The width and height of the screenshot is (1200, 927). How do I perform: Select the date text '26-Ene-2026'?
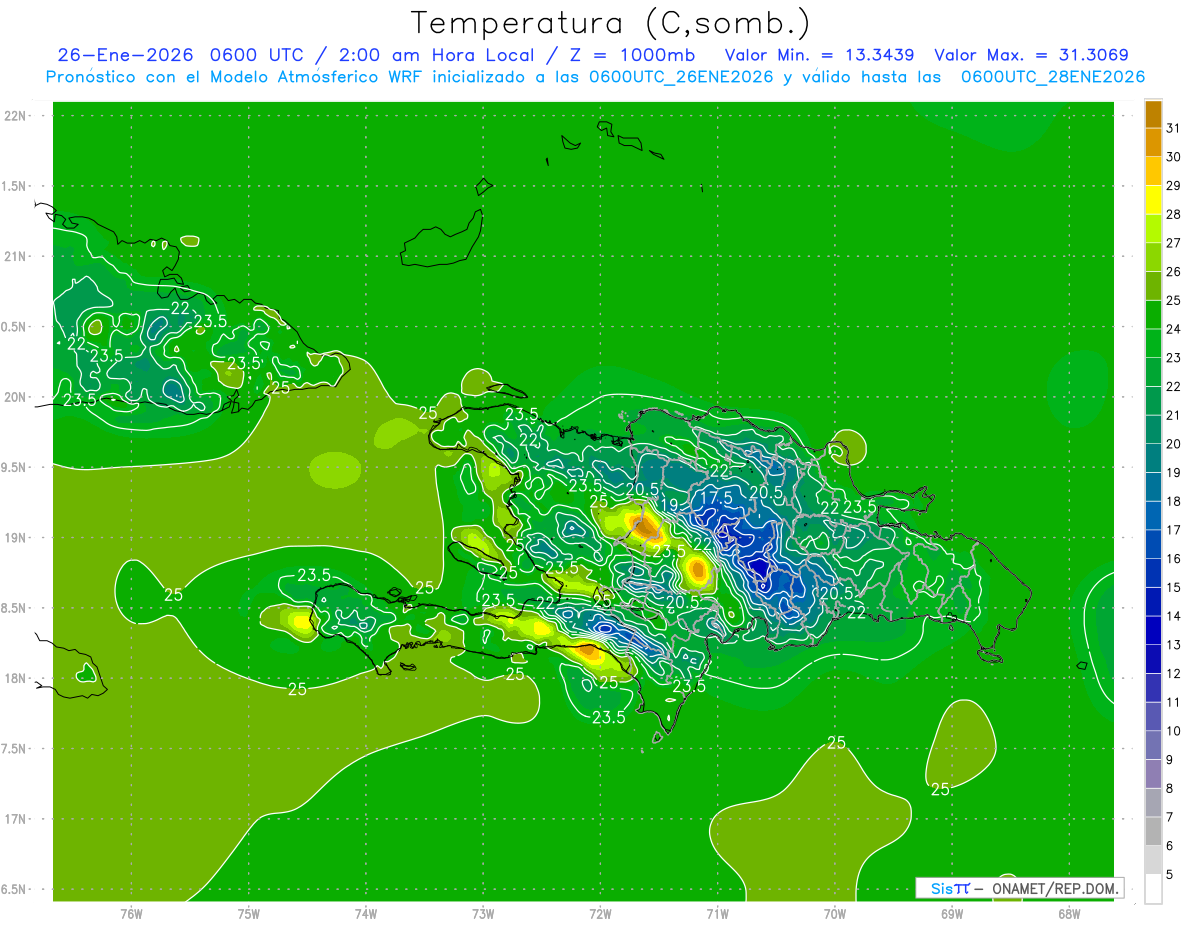(x=125, y=55)
